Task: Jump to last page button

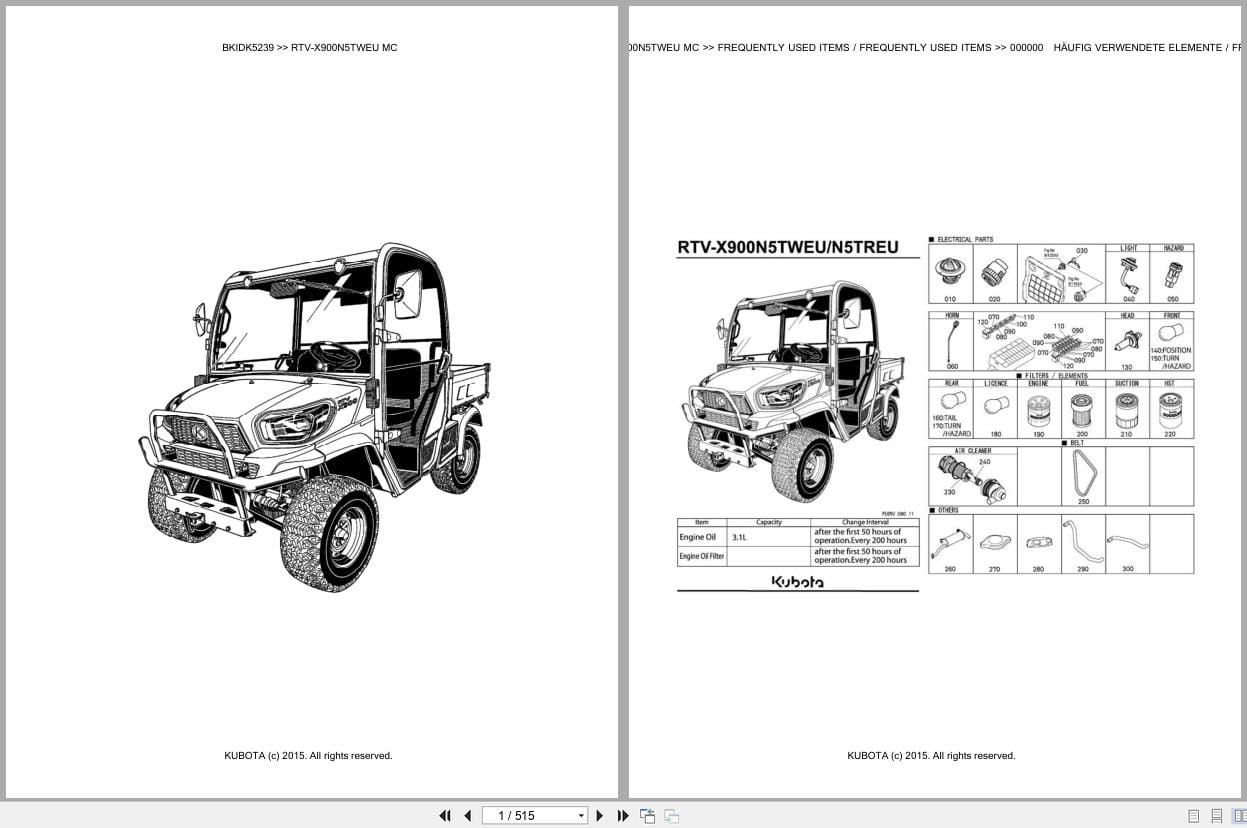Action: pos(622,816)
